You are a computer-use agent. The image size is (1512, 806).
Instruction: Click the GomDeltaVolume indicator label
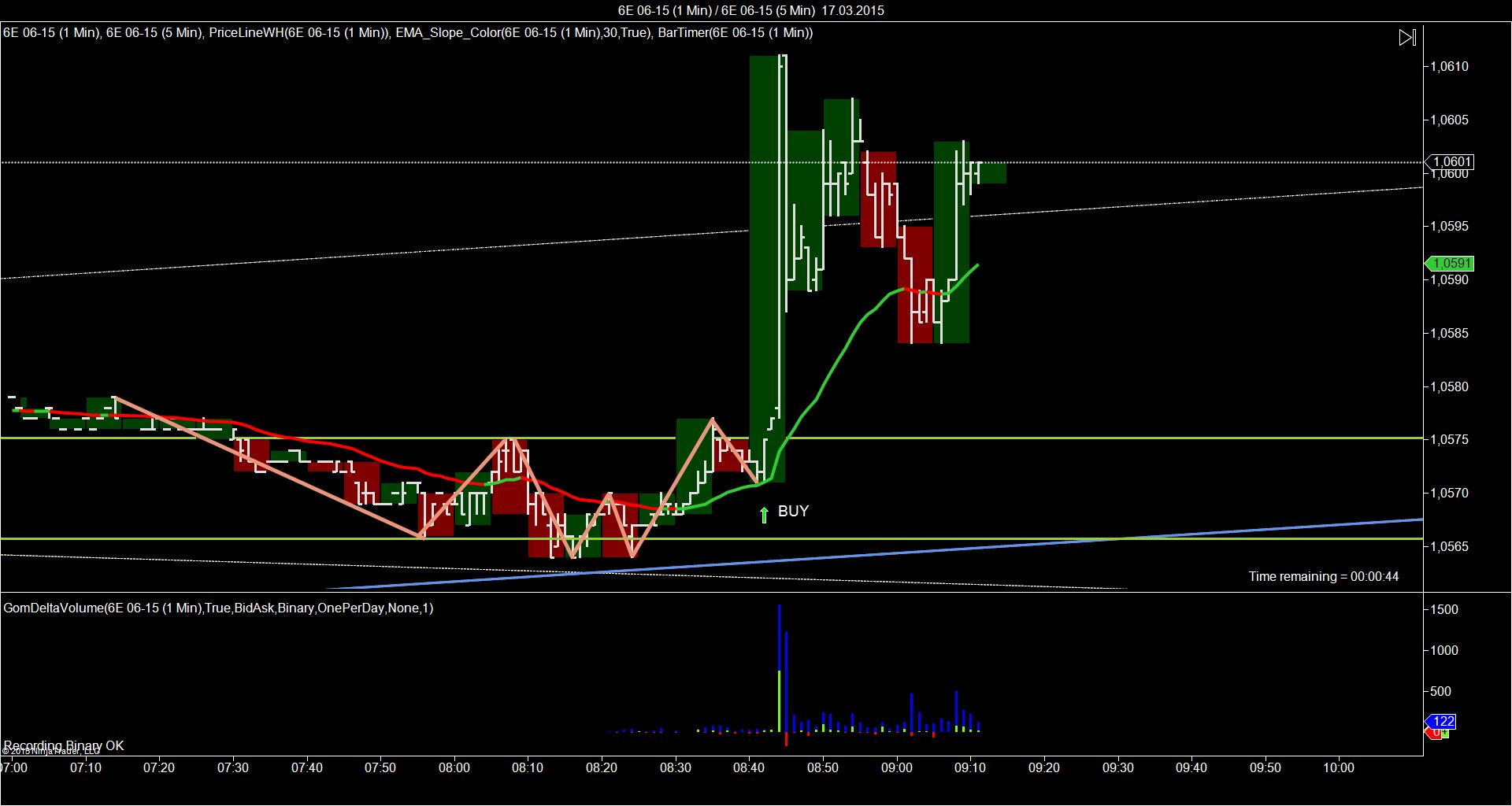(218, 608)
